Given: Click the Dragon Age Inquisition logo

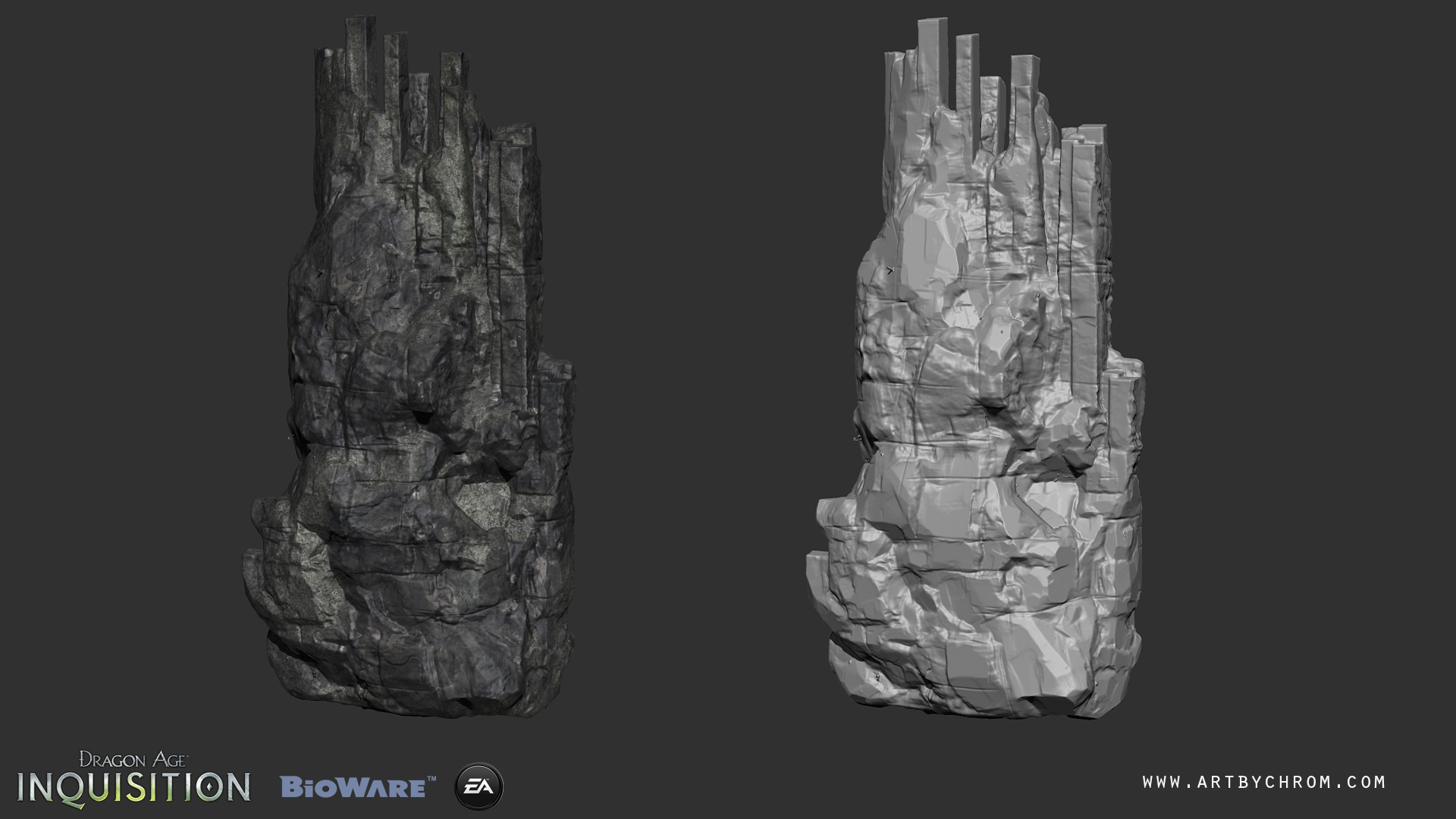Looking at the screenshot, I should [134, 778].
